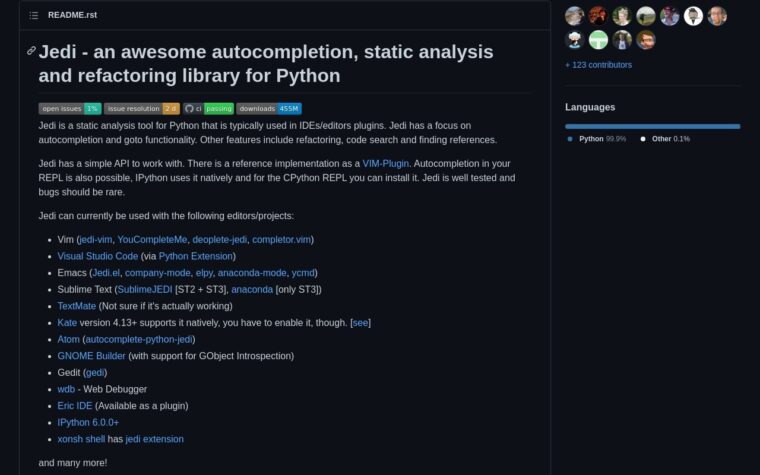The height and width of the screenshot is (475, 760).
Task: Open the Python Extension link
Action: pyautogui.click(x=195, y=256)
